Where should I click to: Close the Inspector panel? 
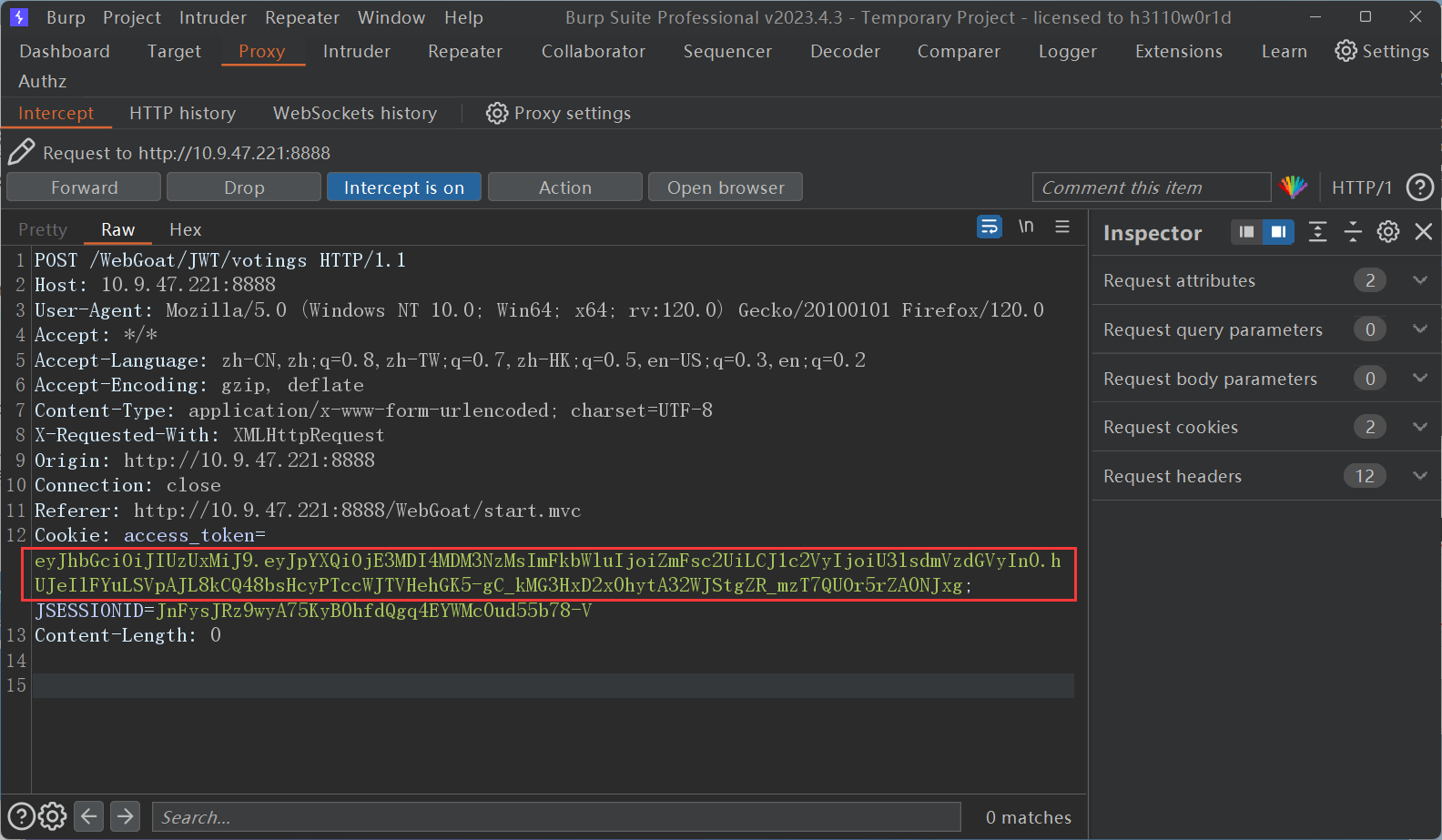point(1424,232)
